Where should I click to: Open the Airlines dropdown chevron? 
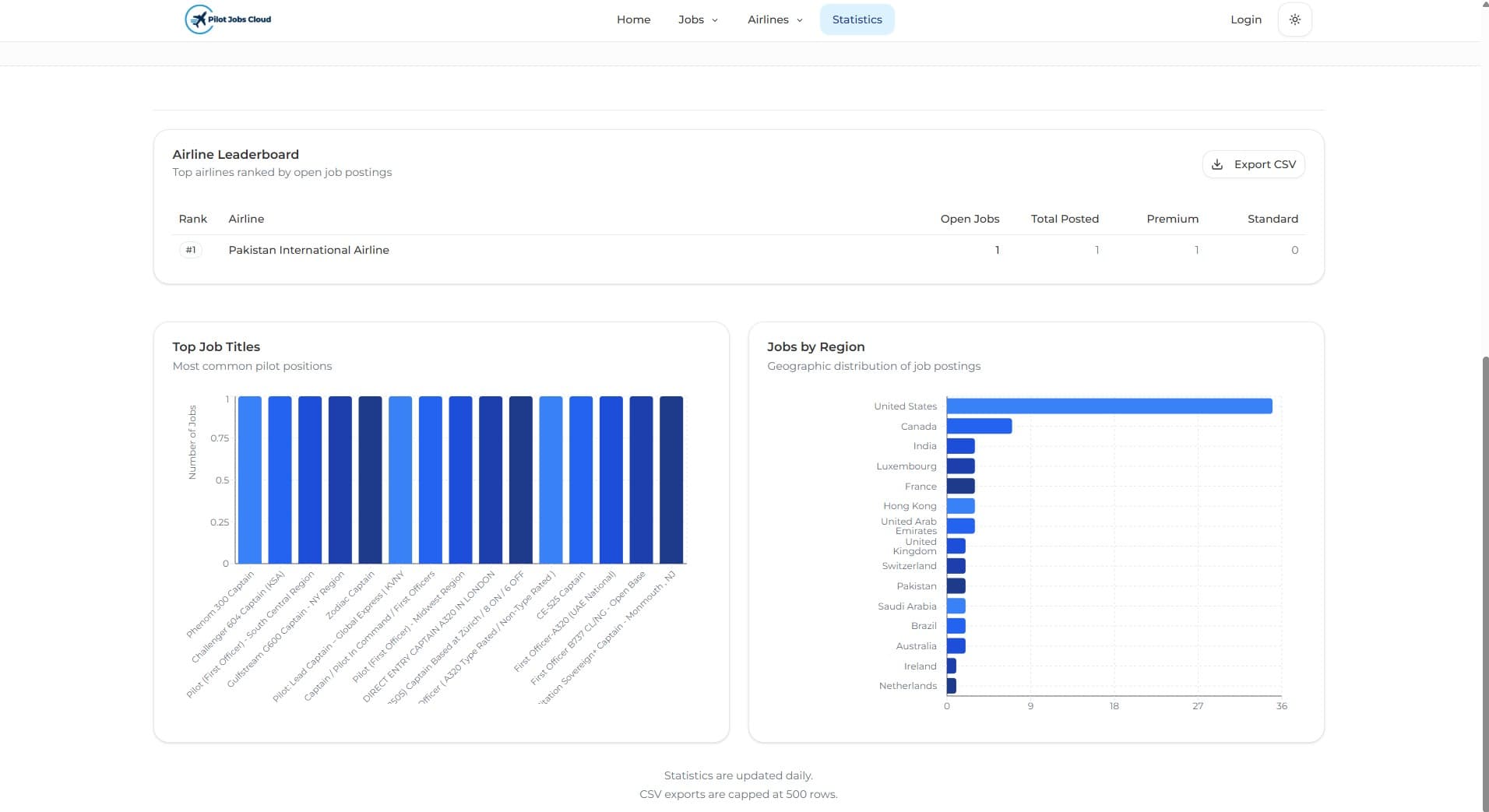coord(799,19)
